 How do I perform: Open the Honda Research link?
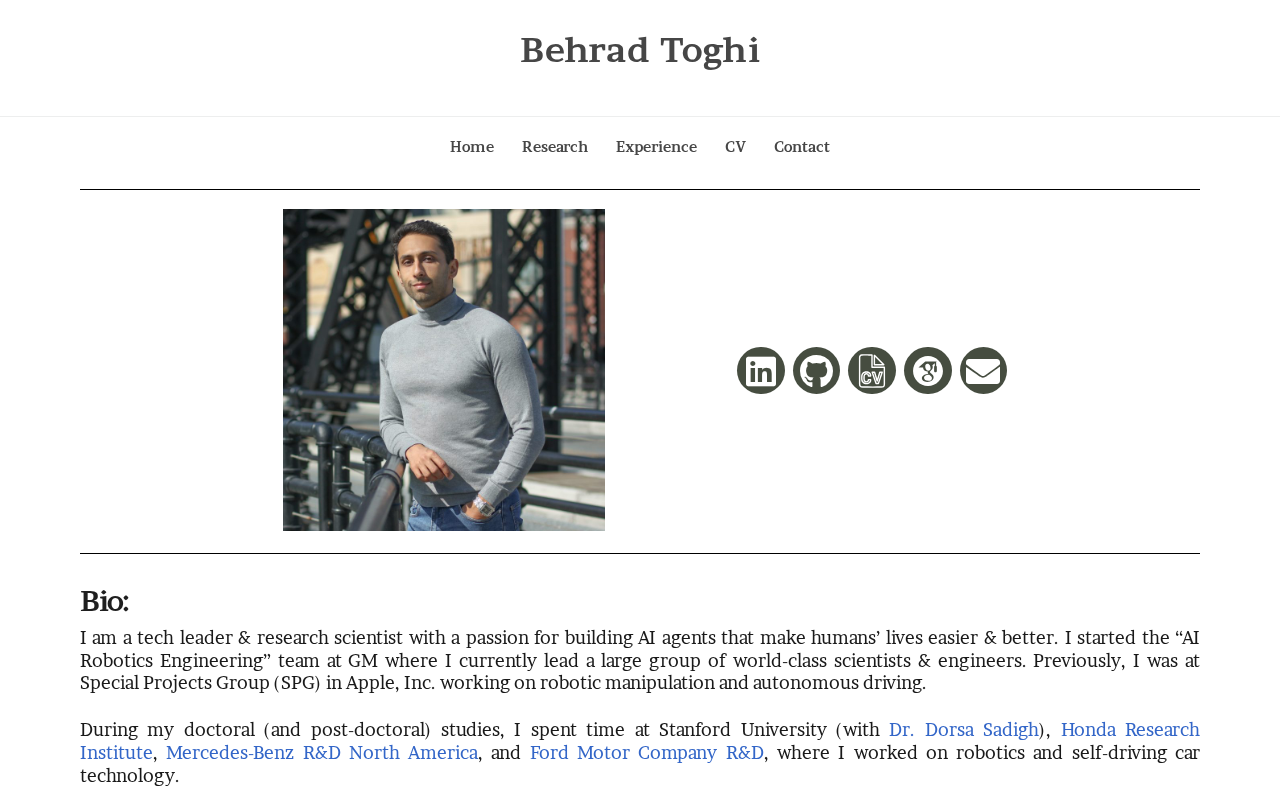pos(1130,730)
